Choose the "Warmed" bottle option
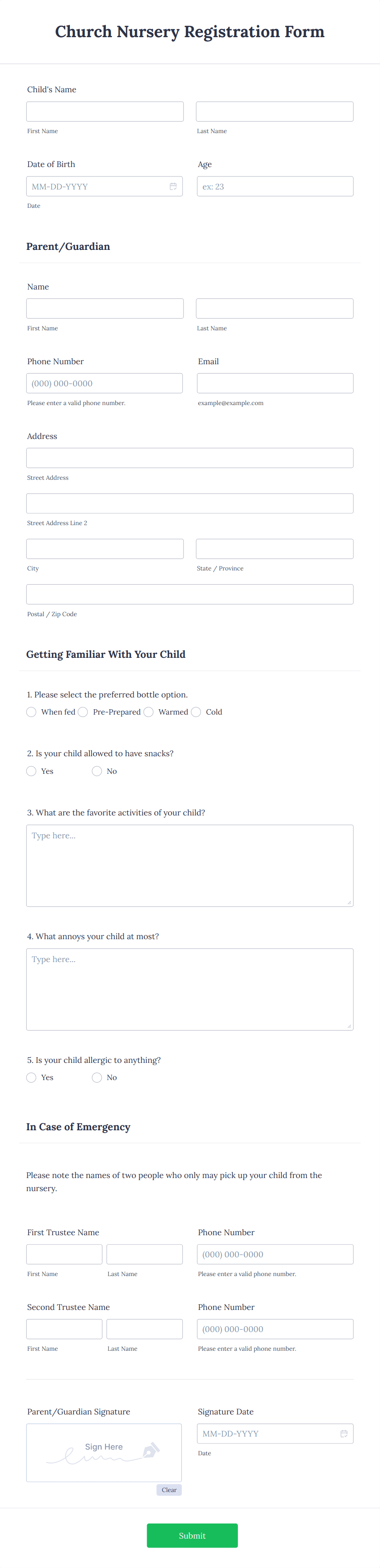The image size is (380, 1568). [149, 712]
